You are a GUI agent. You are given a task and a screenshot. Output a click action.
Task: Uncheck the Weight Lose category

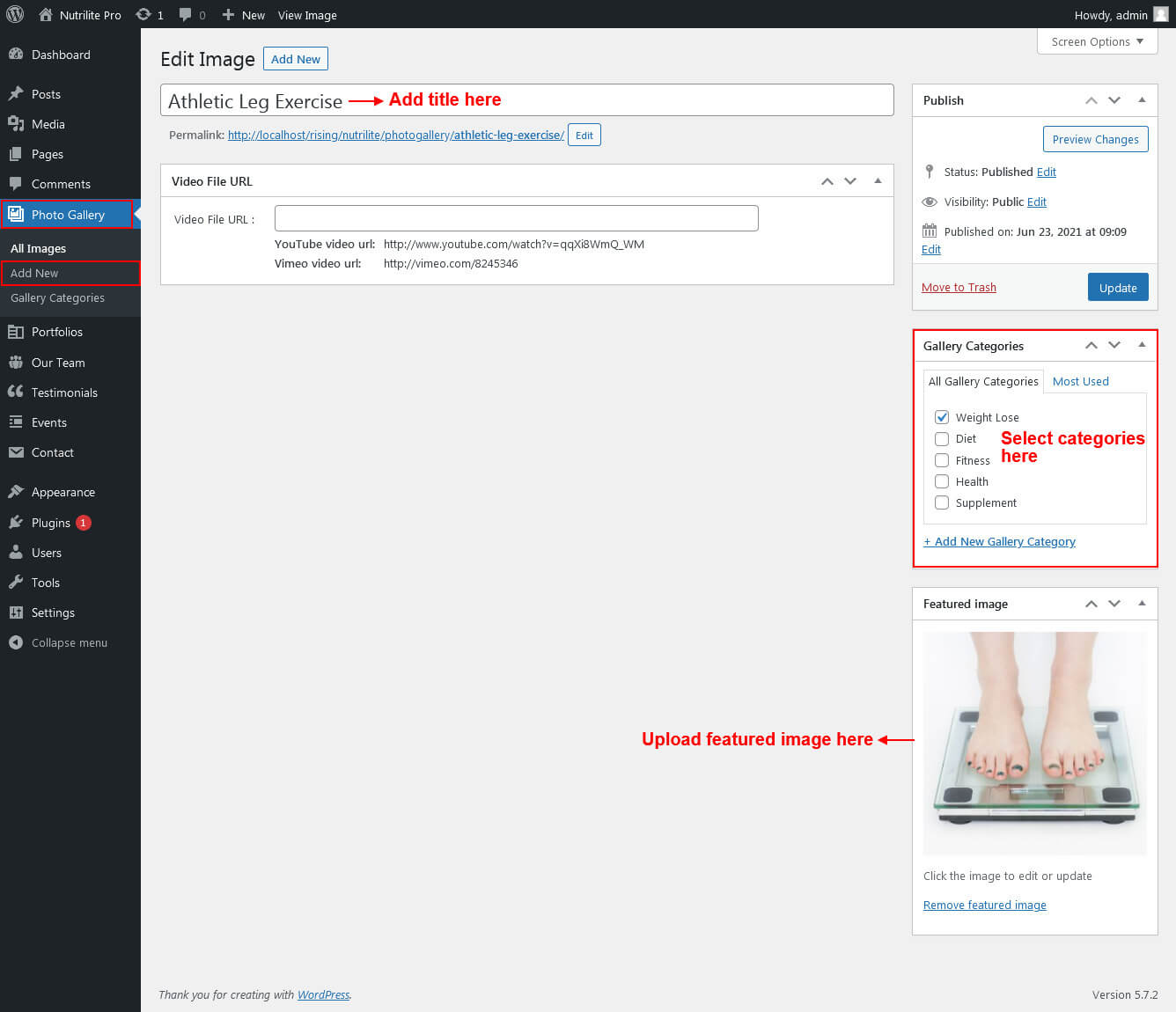click(x=942, y=417)
